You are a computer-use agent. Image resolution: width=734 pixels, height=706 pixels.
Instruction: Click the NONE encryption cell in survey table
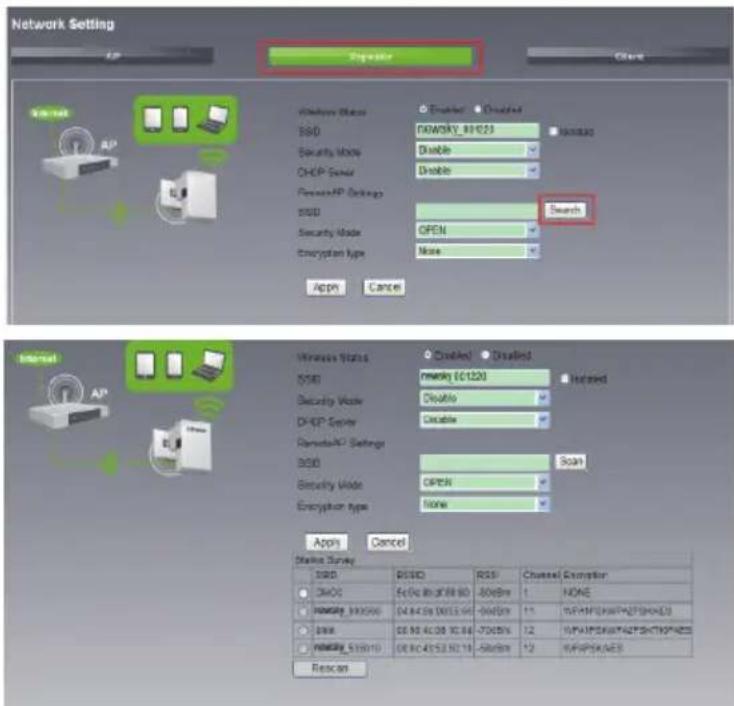coord(627,593)
